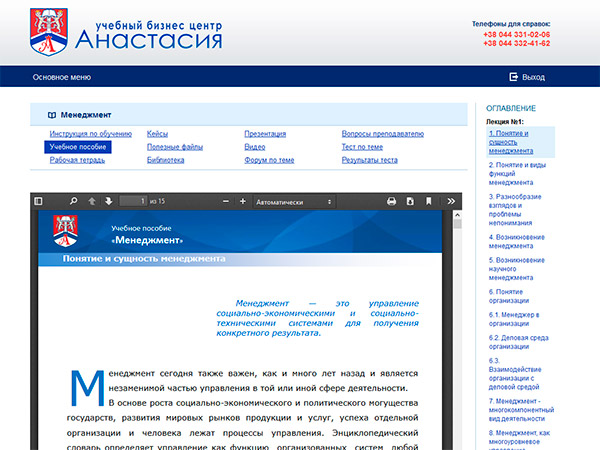The height and width of the screenshot is (450, 600).
Task: Select the 'Учебное пособие' tab
Action: tap(78, 147)
